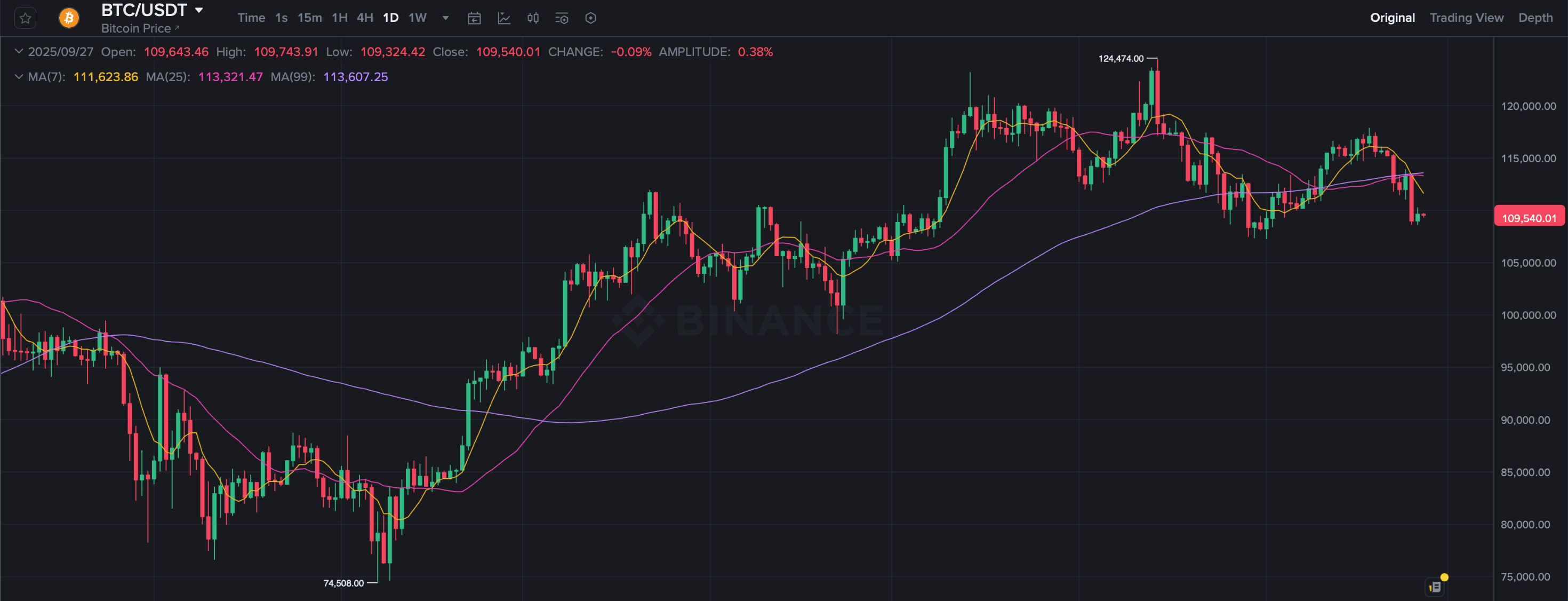Open the Bitcoin Price link
This screenshot has height=601, width=1568.
pos(140,29)
